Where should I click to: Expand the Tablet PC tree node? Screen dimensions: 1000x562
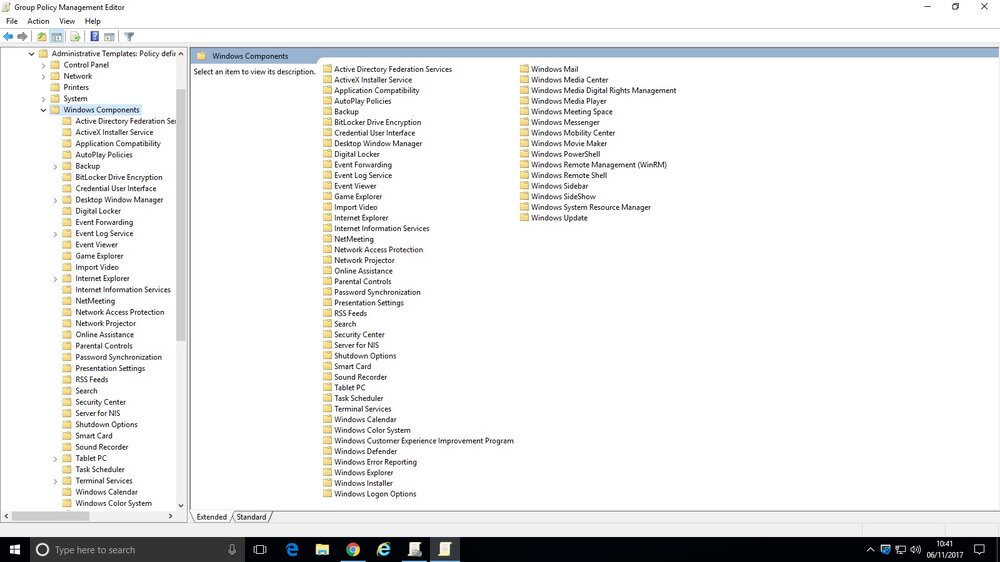[55, 459]
